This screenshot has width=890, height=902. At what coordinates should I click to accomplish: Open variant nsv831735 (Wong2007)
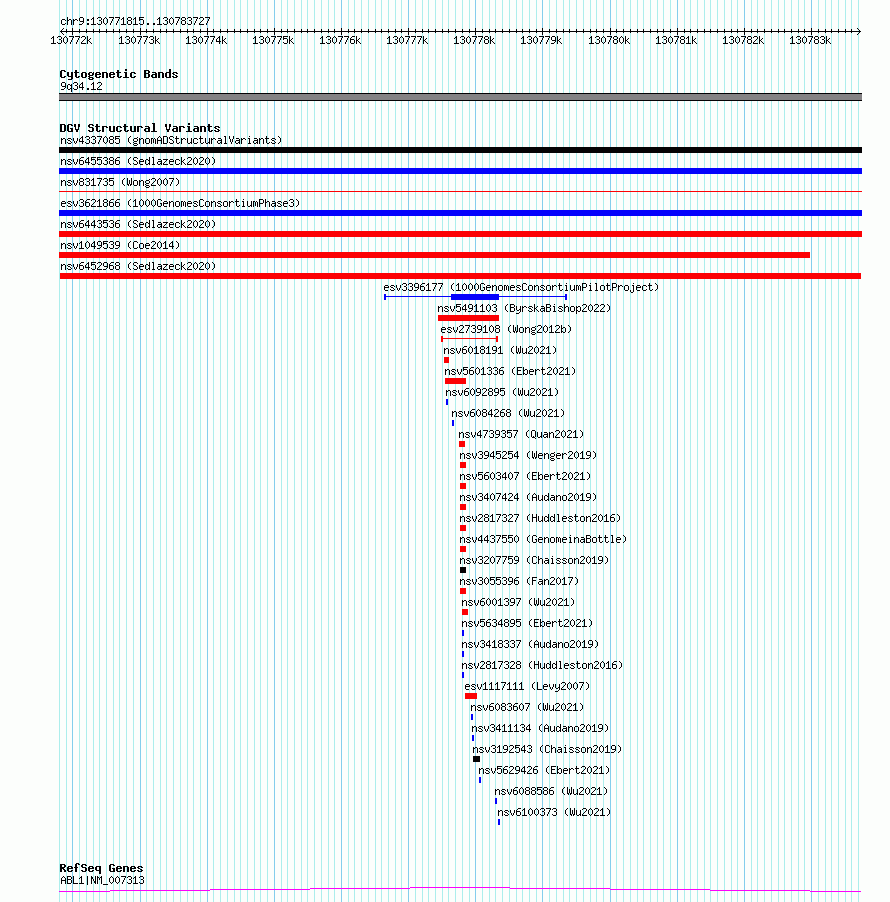pyautogui.click(x=120, y=182)
